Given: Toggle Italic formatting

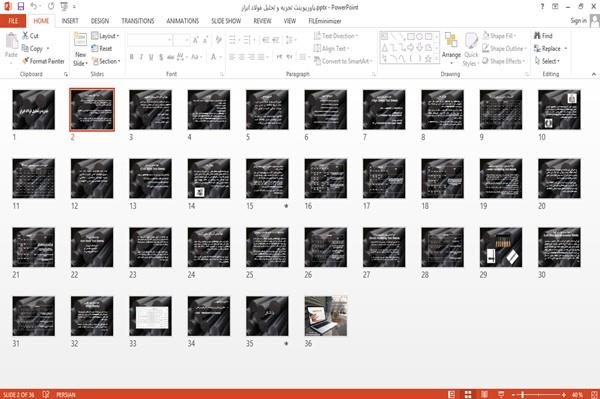Looking at the screenshot, I should pyautogui.click(x=141, y=57).
